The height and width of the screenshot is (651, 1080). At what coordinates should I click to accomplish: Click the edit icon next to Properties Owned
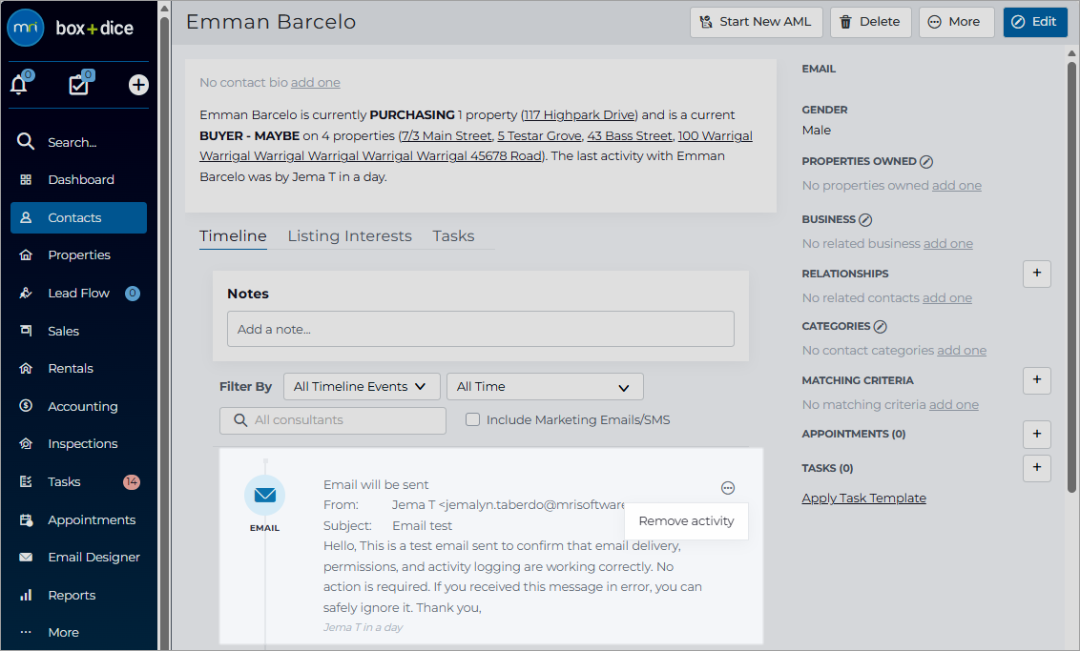(x=926, y=162)
